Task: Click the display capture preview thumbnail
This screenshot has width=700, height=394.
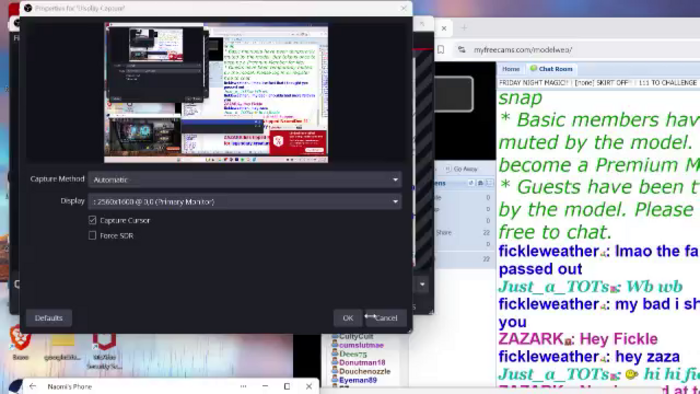Action: [216, 93]
